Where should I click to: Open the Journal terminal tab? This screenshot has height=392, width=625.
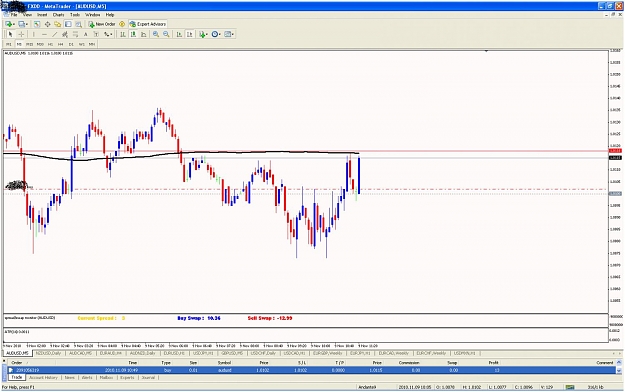pyautogui.click(x=148, y=378)
